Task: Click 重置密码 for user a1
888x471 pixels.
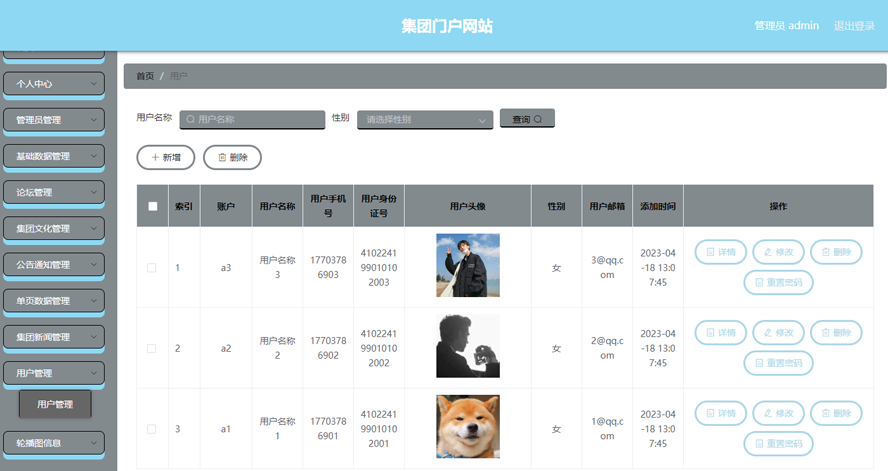Action: [x=778, y=443]
